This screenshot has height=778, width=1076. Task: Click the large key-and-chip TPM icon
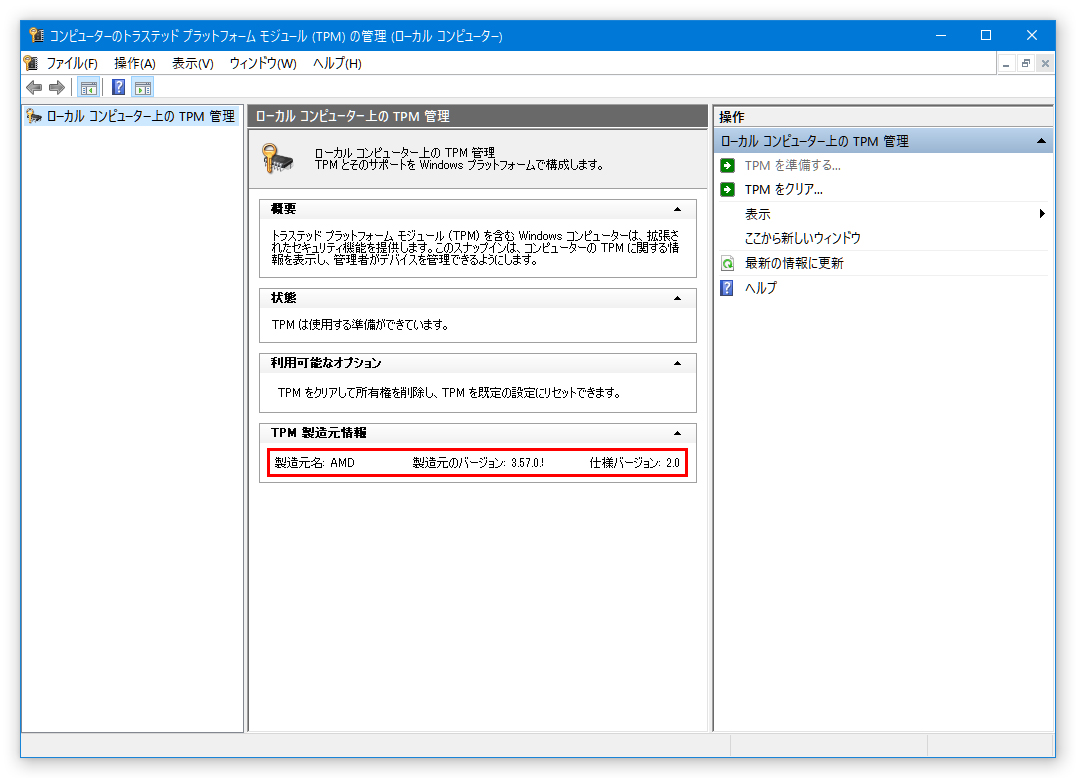pos(278,158)
